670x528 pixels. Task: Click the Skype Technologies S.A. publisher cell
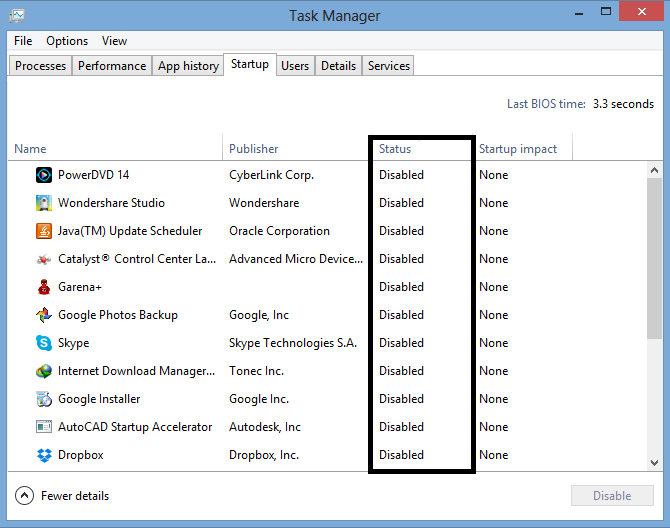(x=293, y=343)
